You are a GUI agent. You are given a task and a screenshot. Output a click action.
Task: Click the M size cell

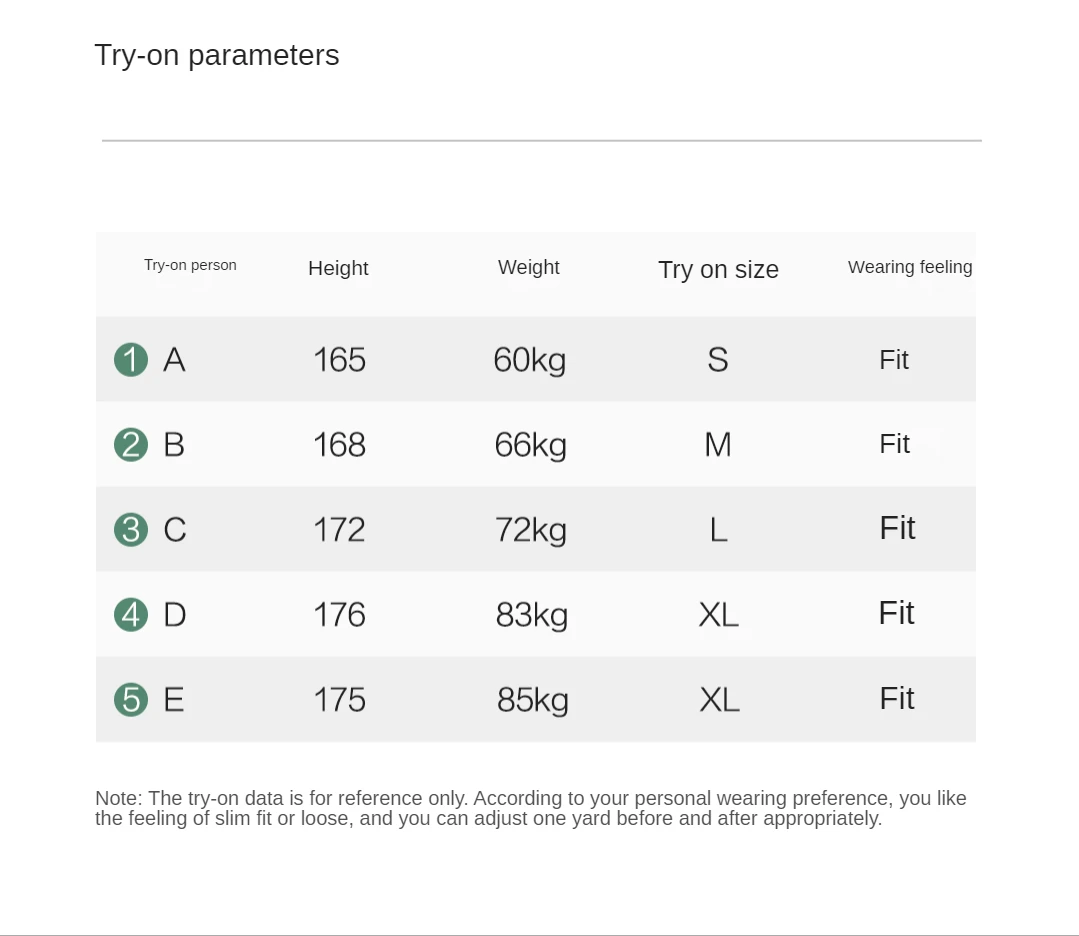[718, 445]
